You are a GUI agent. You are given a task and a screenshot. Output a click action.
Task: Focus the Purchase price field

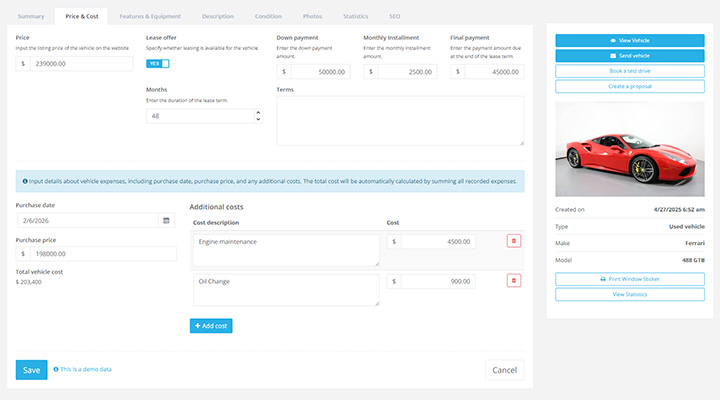pyautogui.click(x=103, y=254)
